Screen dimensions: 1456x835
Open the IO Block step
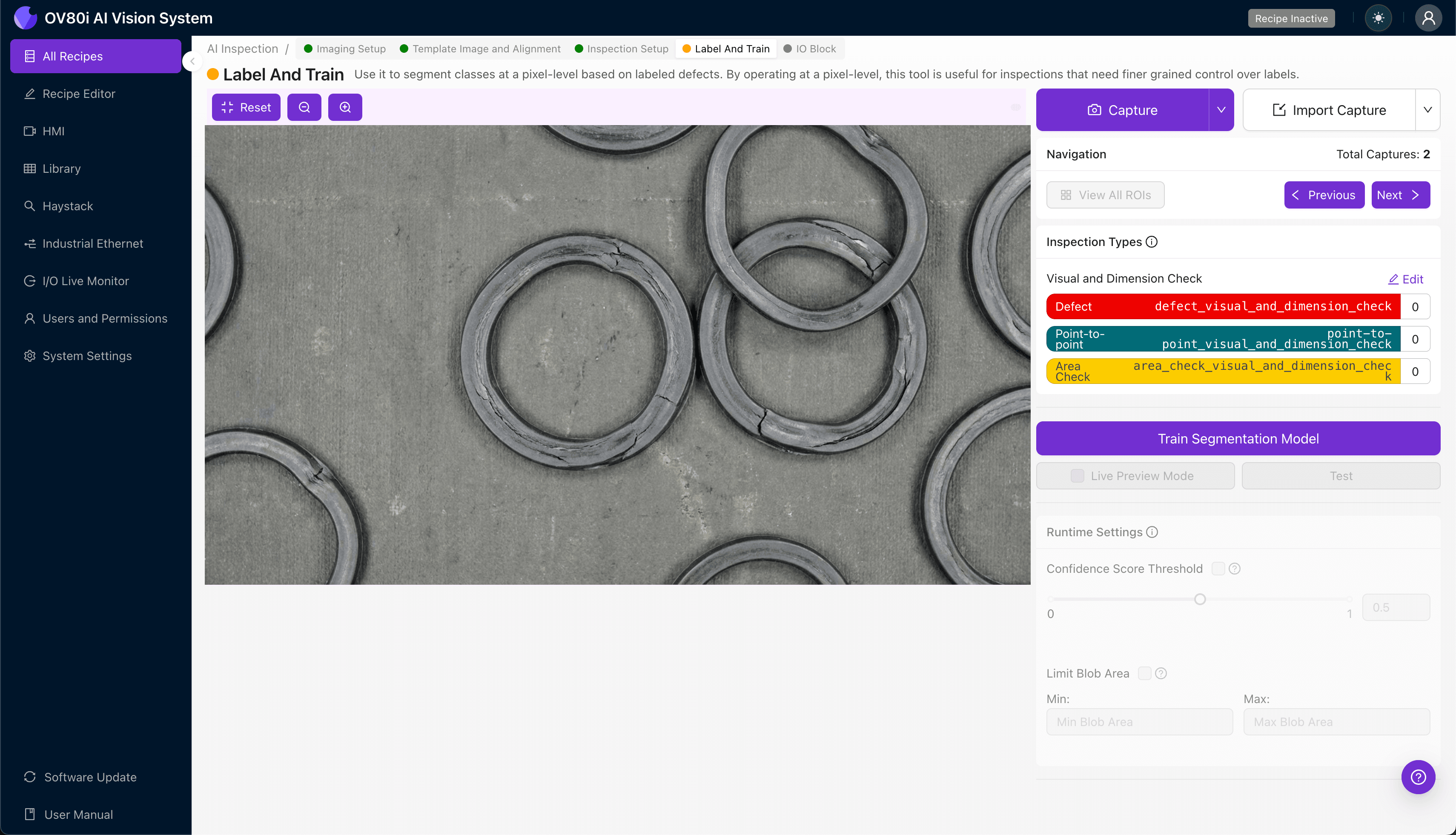click(x=817, y=49)
